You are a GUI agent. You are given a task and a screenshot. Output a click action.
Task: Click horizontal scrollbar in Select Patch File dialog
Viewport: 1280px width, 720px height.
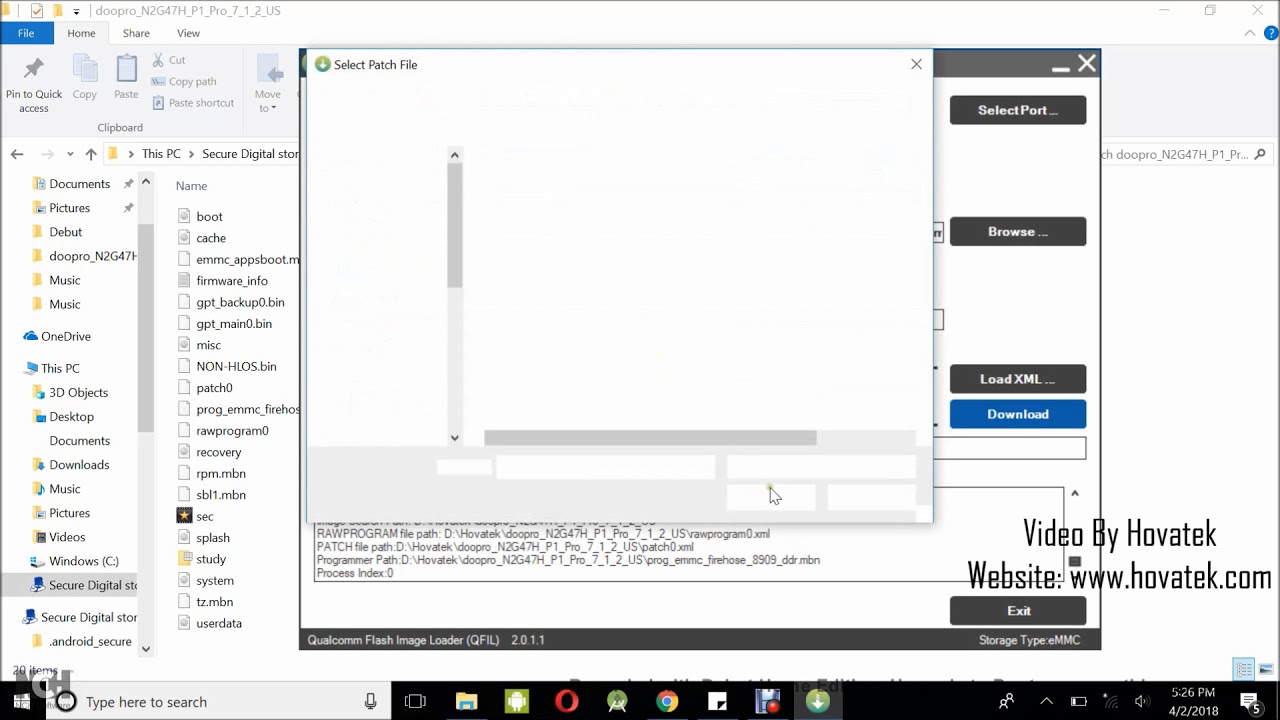(x=650, y=438)
